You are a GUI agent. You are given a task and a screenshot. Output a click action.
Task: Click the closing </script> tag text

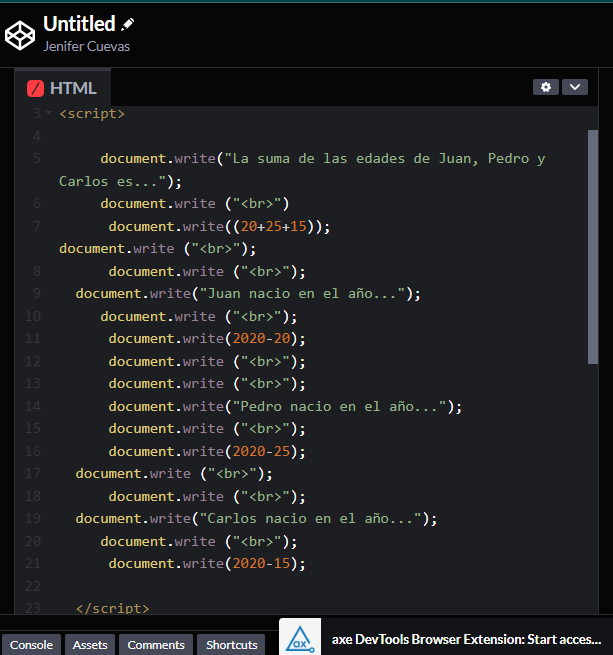click(x=112, y=608)
